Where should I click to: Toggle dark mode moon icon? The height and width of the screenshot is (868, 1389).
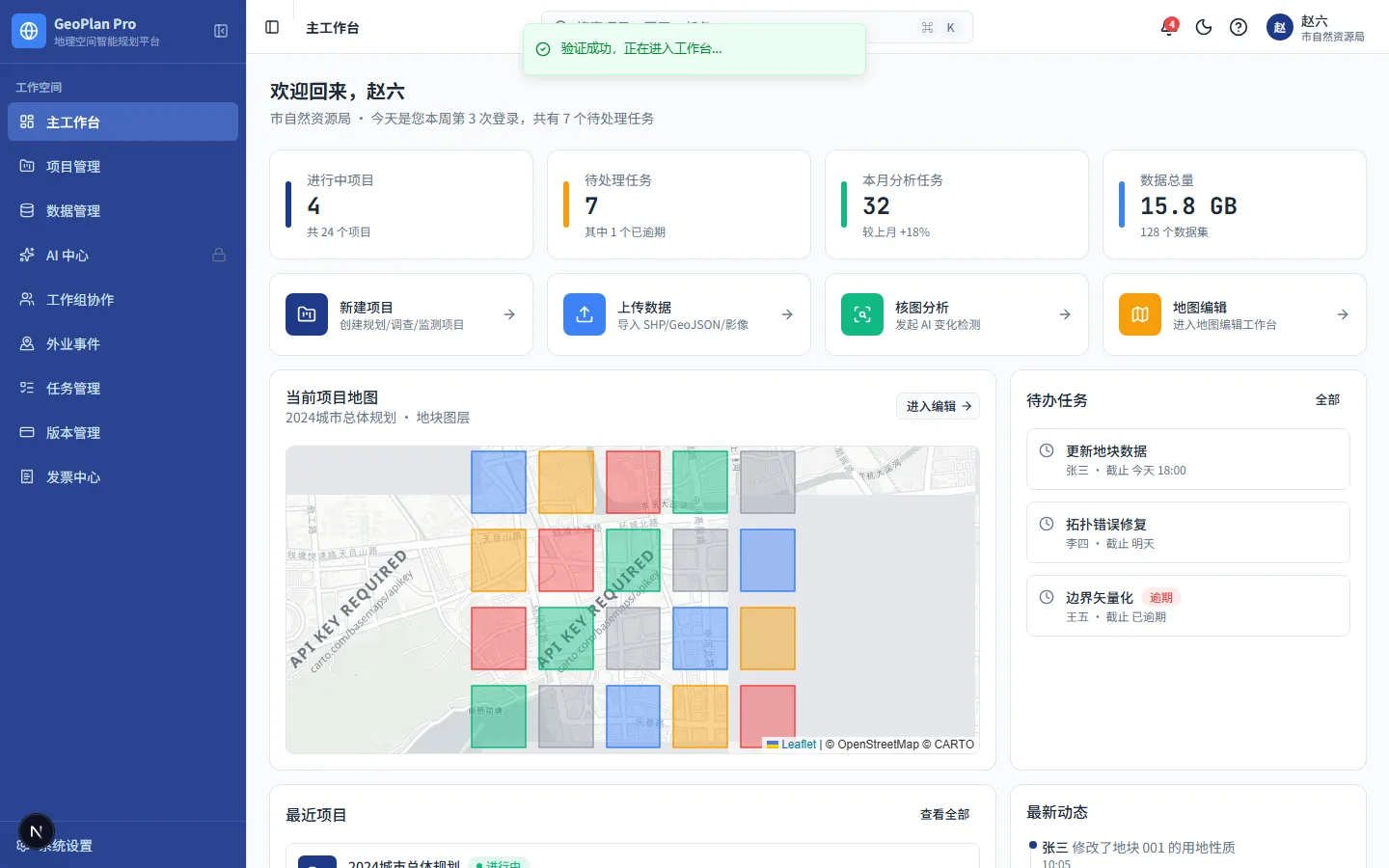pyautogui.click(x=1204, y=27)
